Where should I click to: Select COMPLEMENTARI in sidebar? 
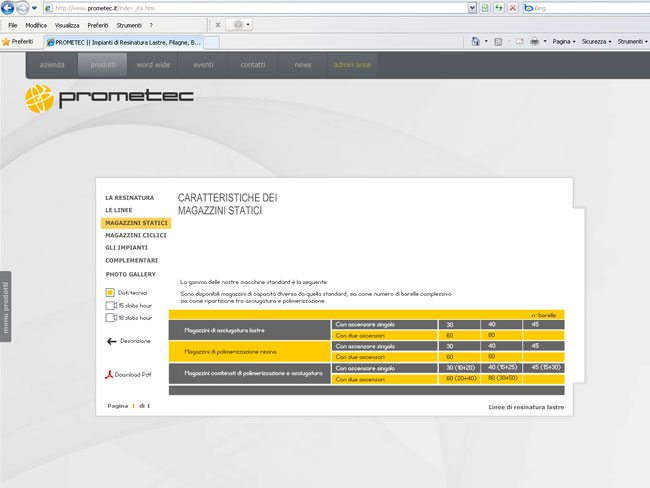(x=131, y=260)
